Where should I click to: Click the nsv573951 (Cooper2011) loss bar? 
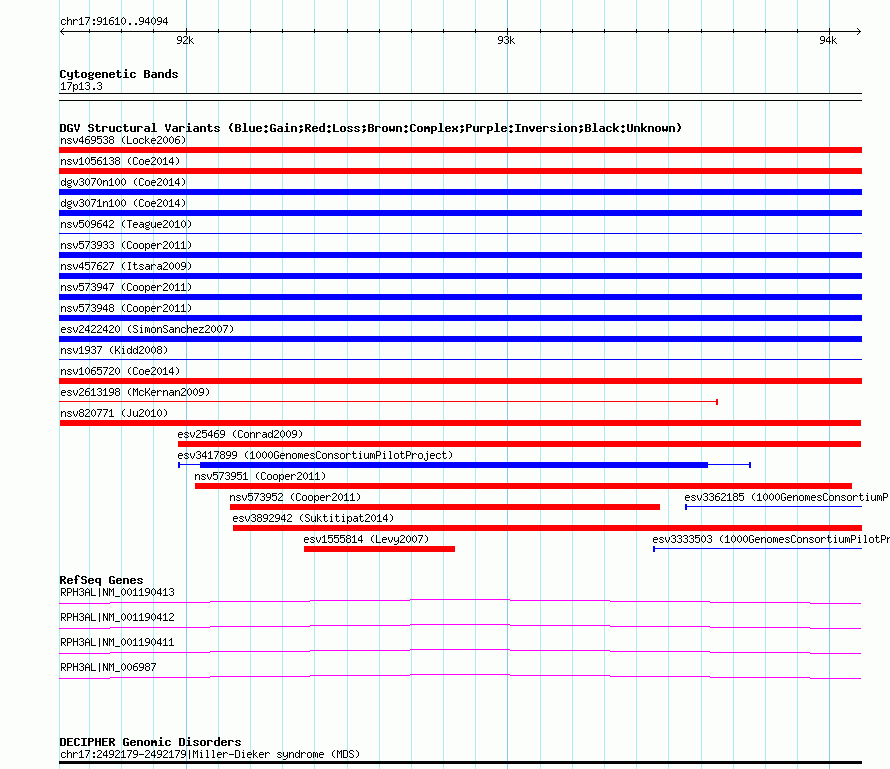pyautogui.click(x=523, y=486)
